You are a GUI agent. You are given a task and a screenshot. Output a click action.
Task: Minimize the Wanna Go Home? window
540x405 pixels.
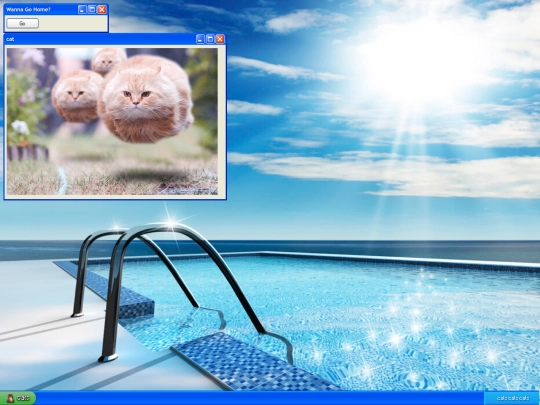coord(82,10)
